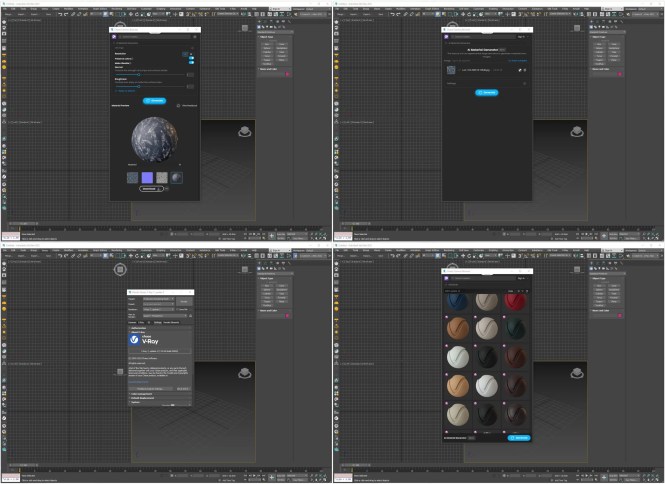Viewport: 665px width, 484px height.
Task: Click Sign in in the leather materials browser
Action: pos(521,278)
